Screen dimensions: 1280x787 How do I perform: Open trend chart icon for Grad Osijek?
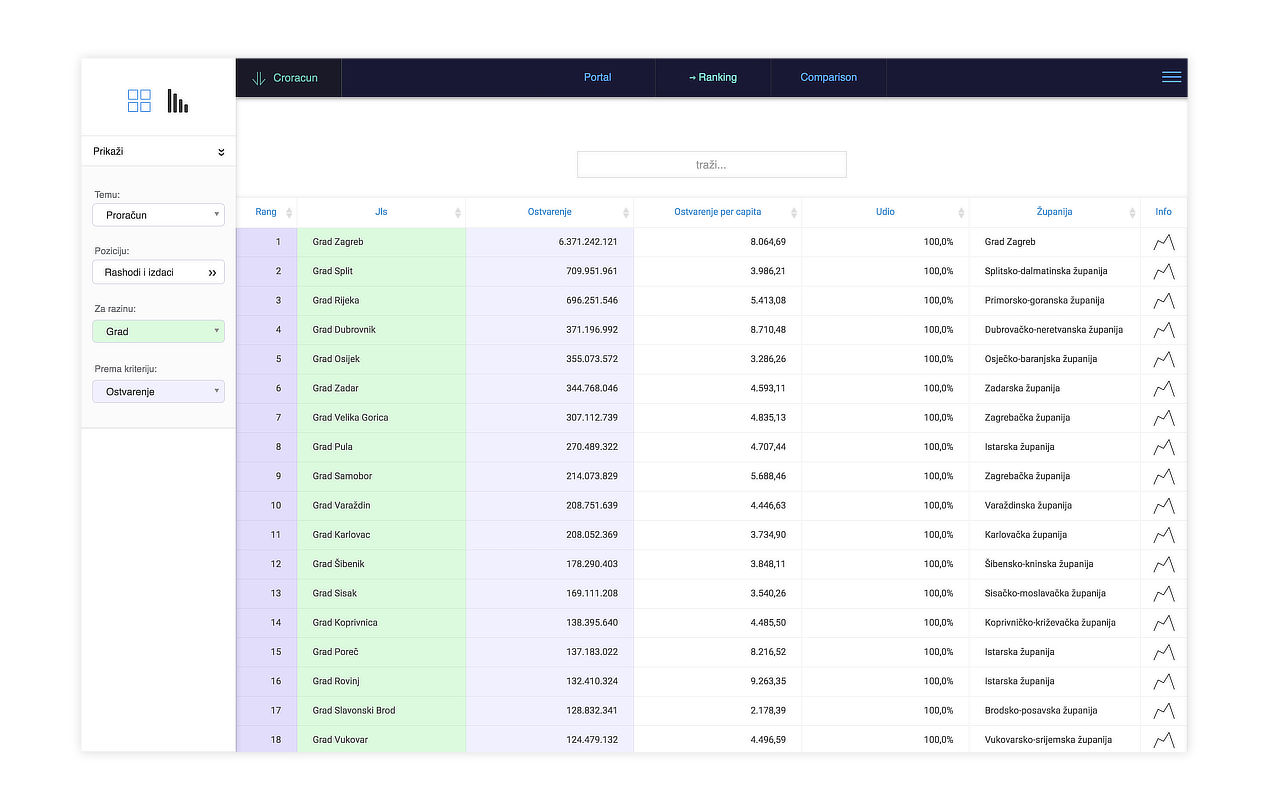coord(1163,359)
